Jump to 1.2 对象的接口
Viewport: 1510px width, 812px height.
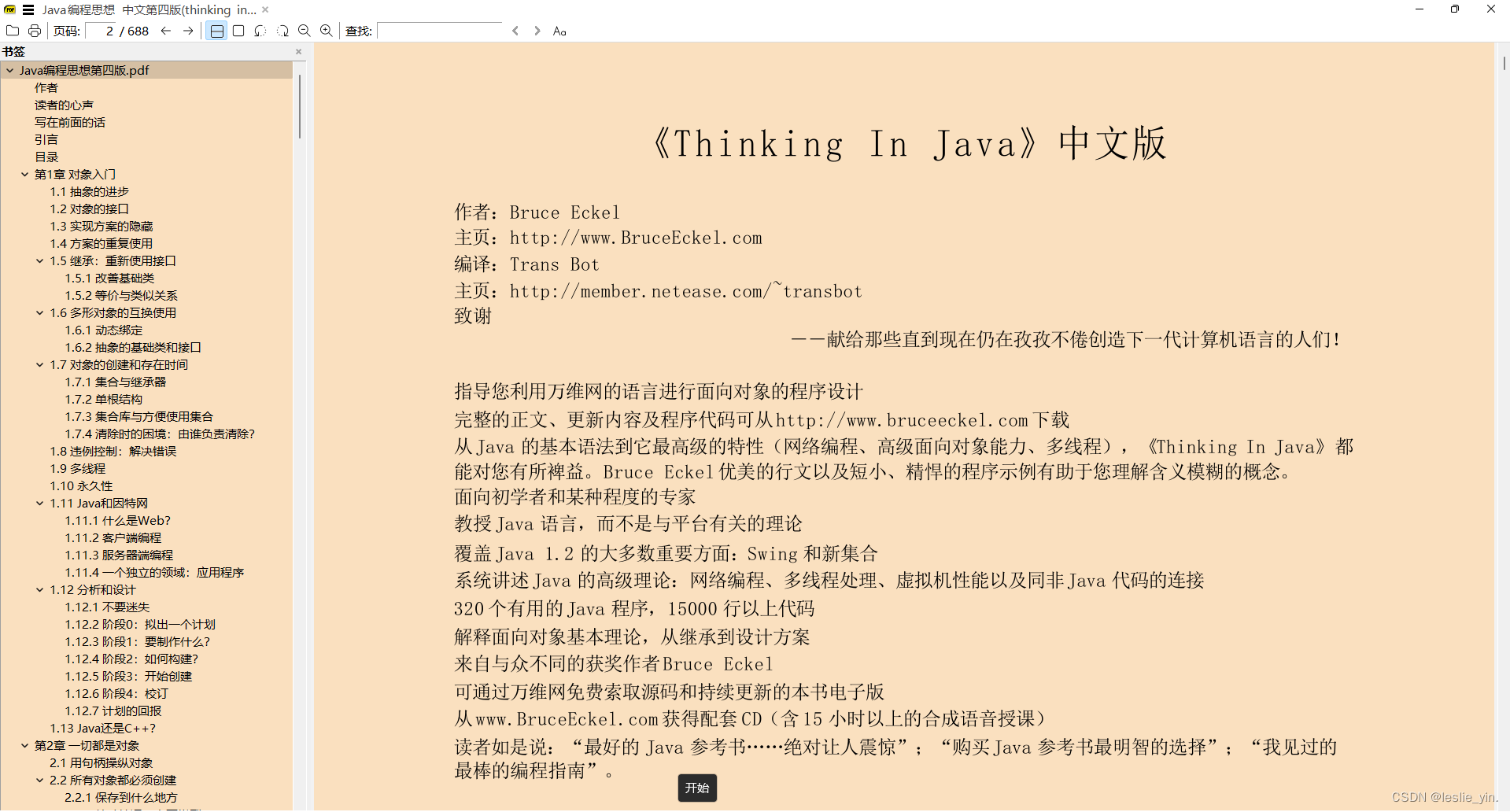90,209
